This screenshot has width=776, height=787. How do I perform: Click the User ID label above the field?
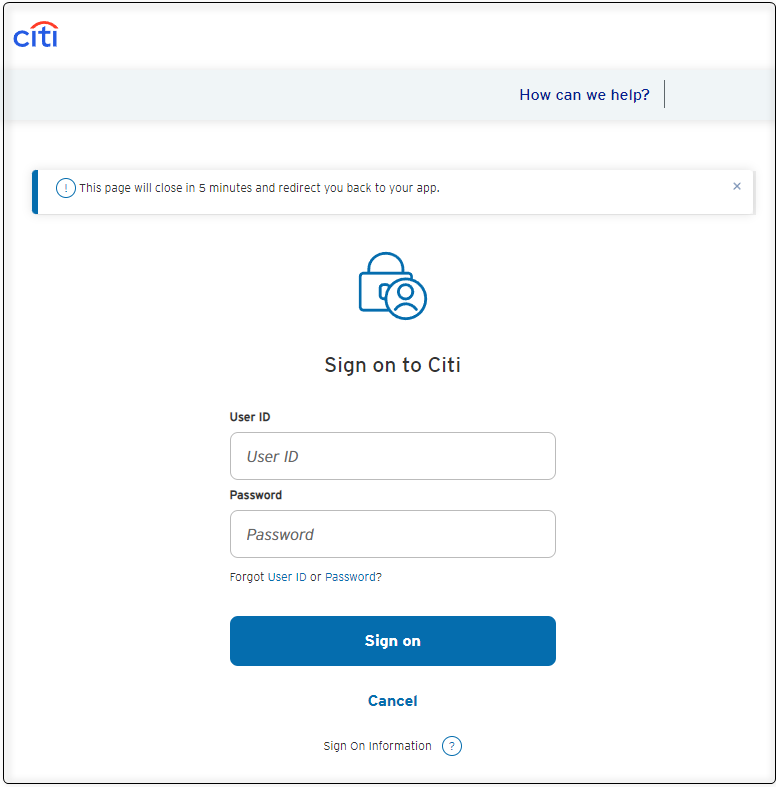click(x=250, y=417)
